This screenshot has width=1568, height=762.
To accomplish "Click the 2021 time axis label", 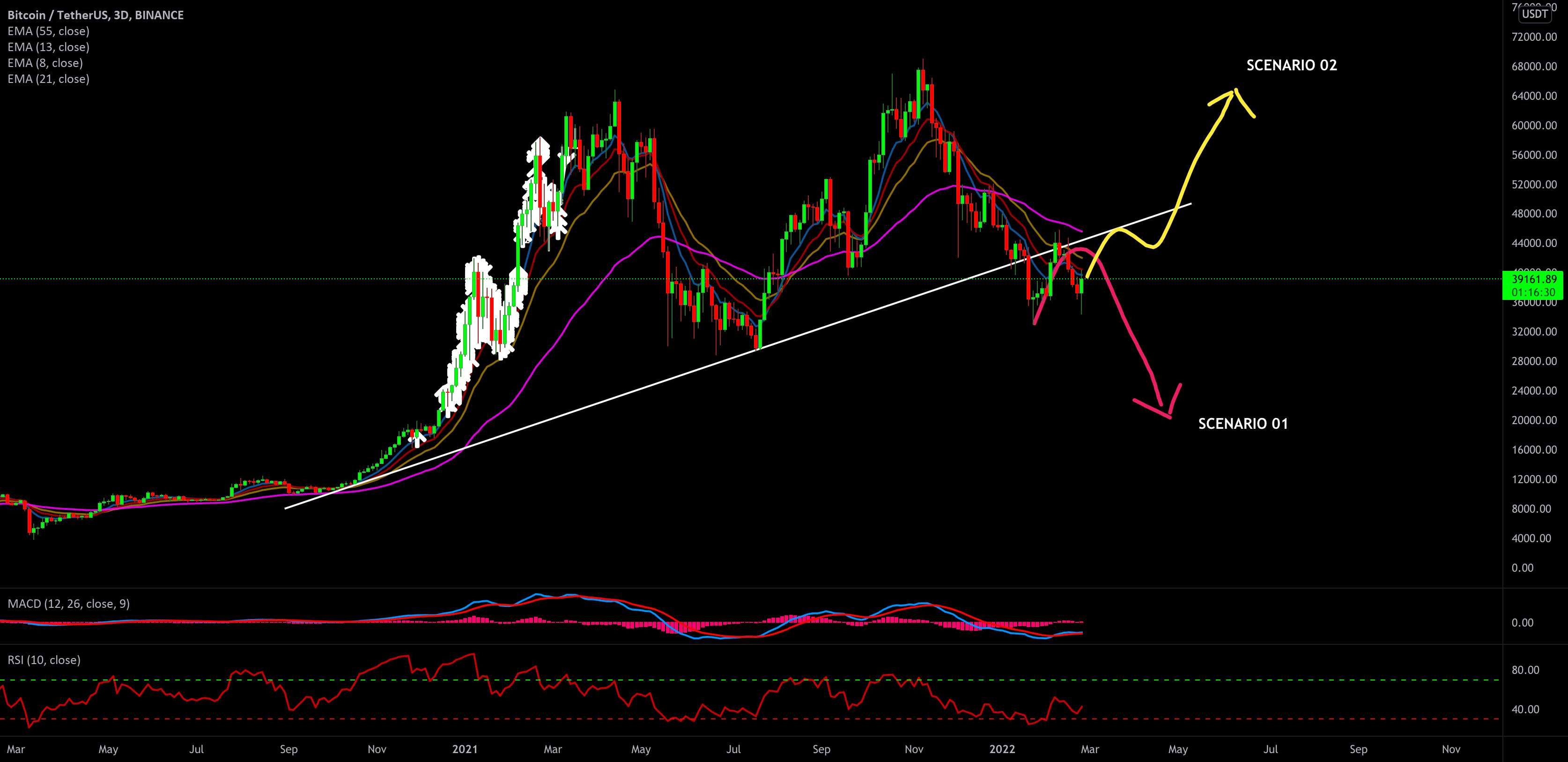I will 465,749.
